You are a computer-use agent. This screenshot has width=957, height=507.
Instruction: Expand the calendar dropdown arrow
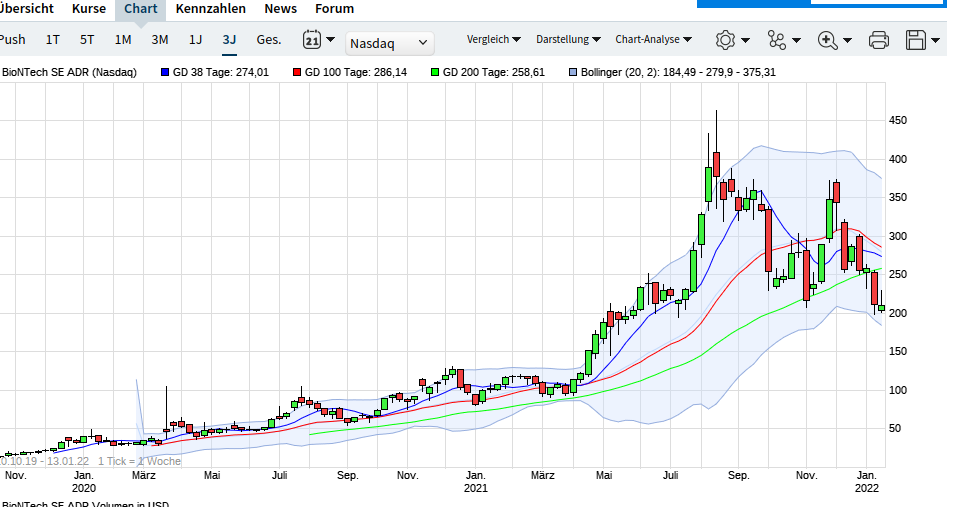(330, 40)
